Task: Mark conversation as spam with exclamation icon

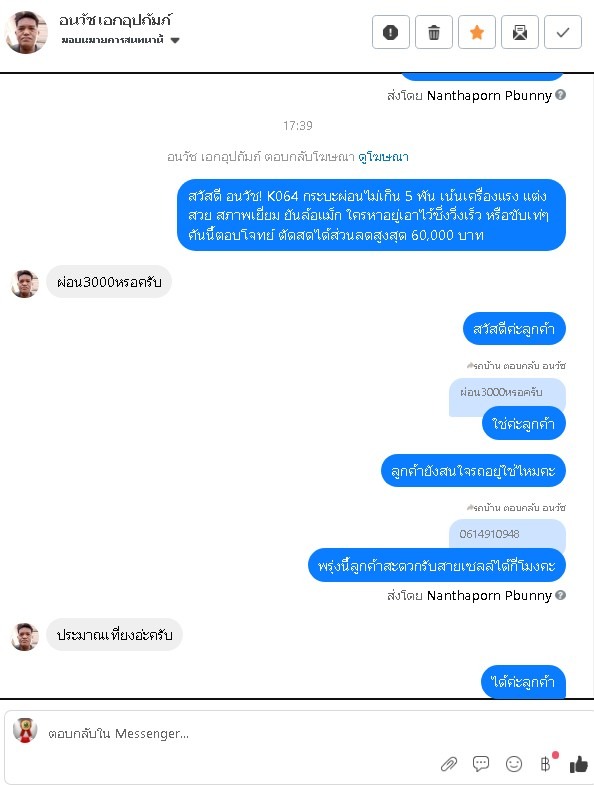Action: pyautogui.click(x=391, y=32)
